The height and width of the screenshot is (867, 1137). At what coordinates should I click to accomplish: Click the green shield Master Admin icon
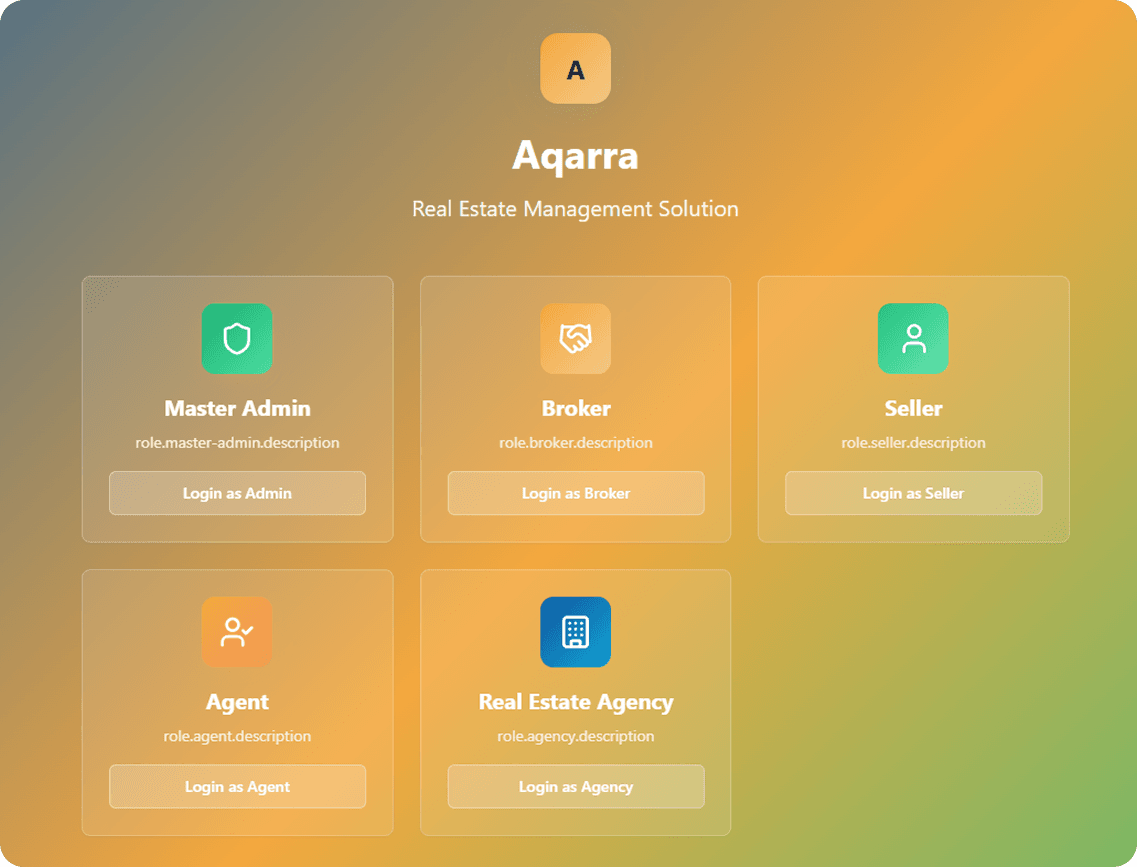(x=237, y=339)
